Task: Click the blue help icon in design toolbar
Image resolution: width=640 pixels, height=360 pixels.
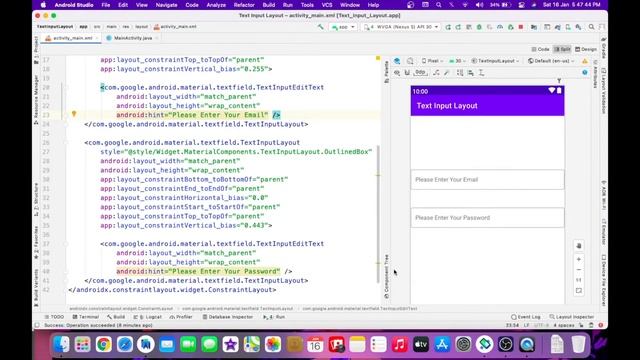Action: (585, 72)
